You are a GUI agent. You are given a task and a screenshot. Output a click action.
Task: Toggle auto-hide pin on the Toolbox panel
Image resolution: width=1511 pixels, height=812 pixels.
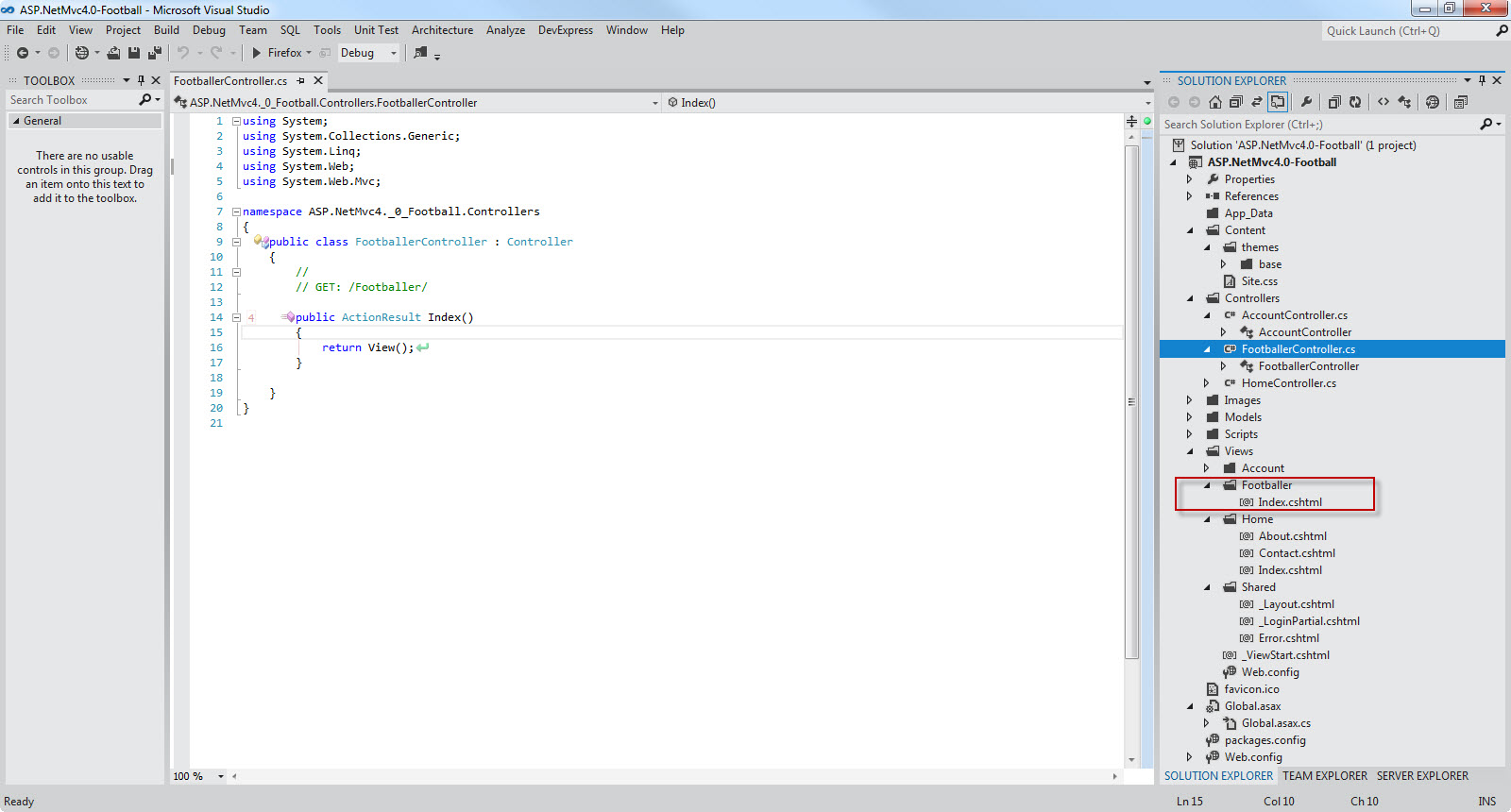142,80
